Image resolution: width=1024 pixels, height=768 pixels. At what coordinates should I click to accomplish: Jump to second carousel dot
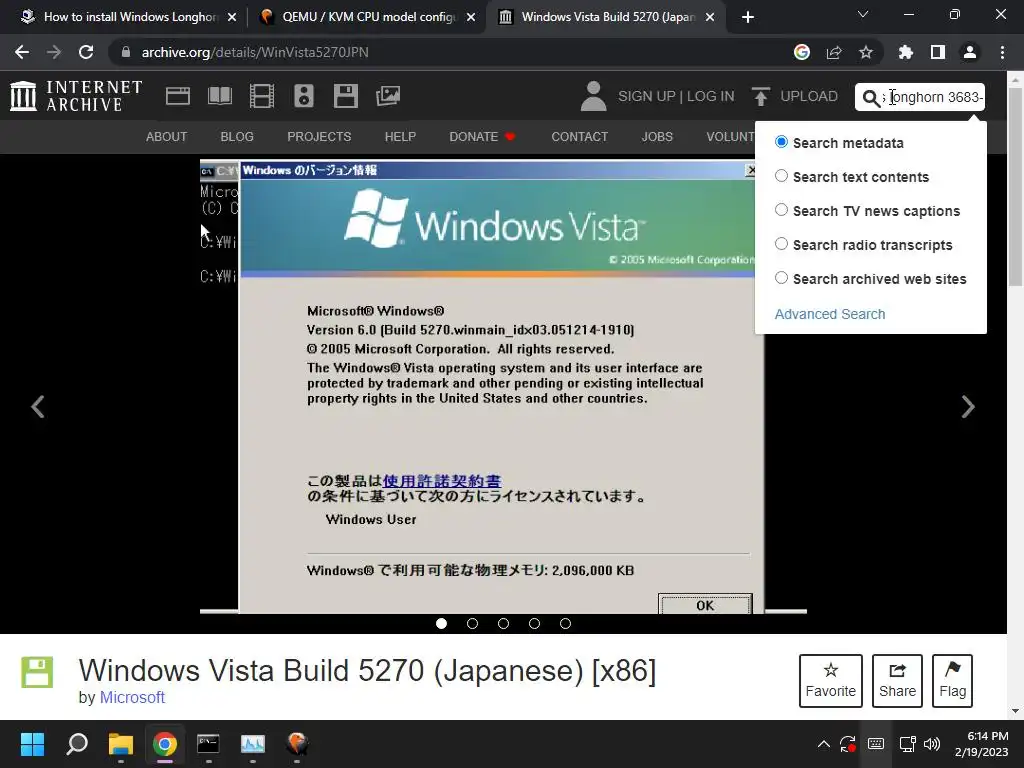(x=472, y=624)
